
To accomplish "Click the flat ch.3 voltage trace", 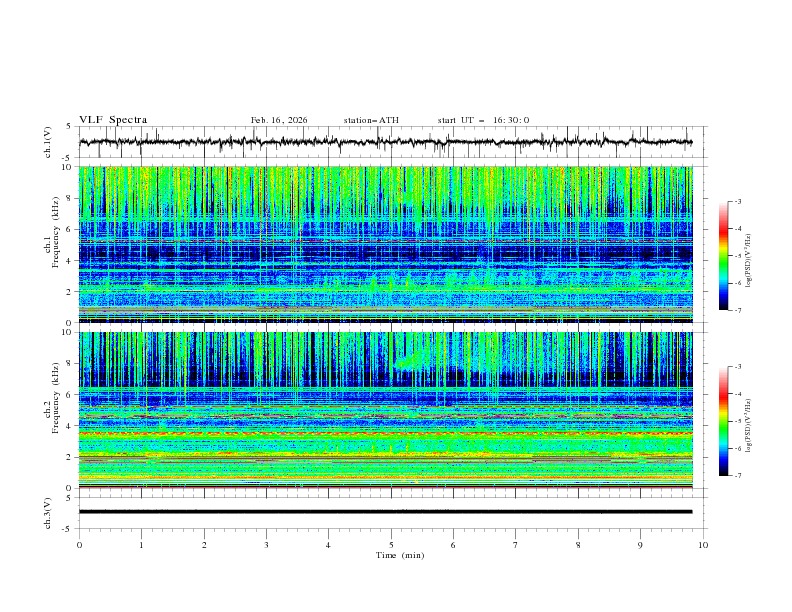I will (x=390, y=511).
